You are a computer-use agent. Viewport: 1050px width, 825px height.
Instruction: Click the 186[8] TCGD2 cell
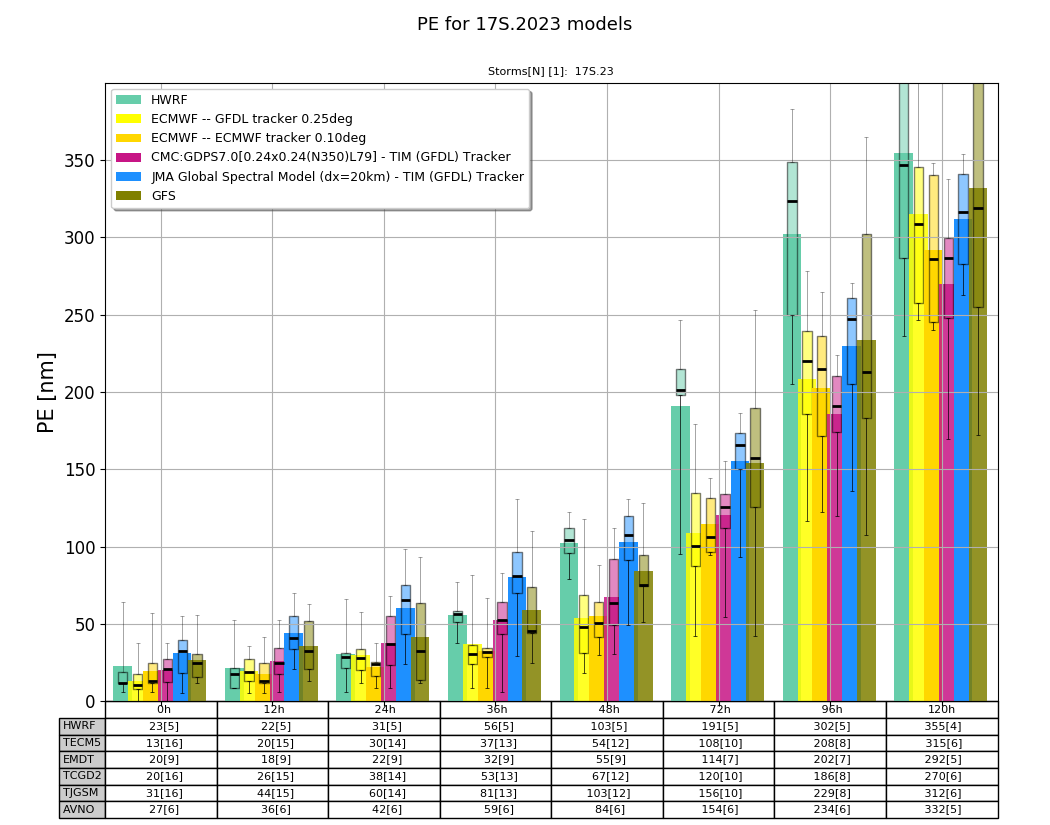pyautogui.click(x=831, y=776)
